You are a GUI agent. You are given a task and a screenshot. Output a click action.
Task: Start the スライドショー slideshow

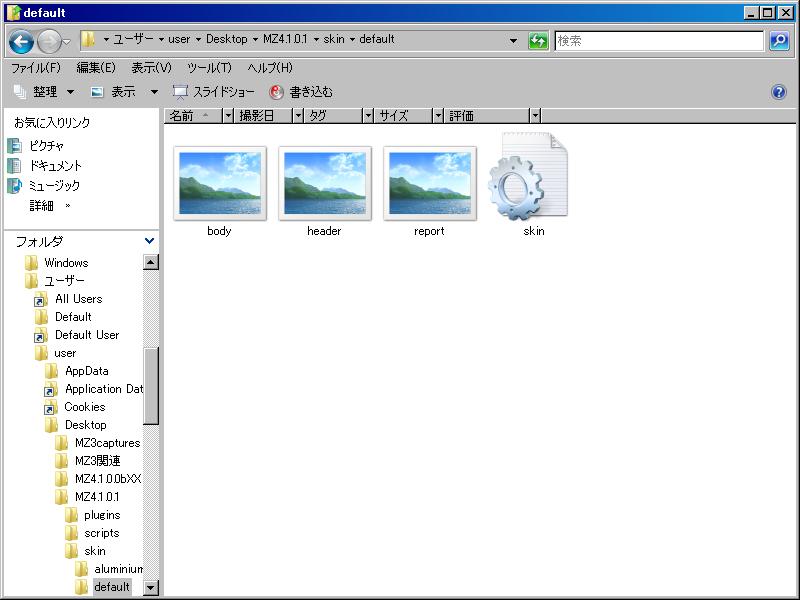[x=214, y=92]
